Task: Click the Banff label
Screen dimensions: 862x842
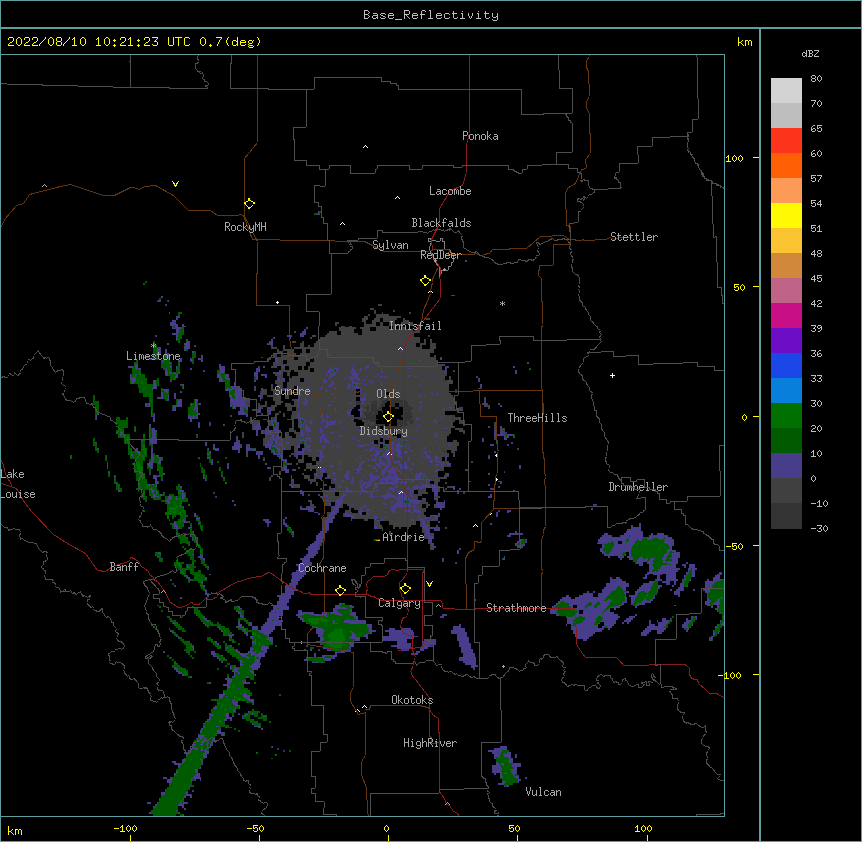Action: pos(124,567)
